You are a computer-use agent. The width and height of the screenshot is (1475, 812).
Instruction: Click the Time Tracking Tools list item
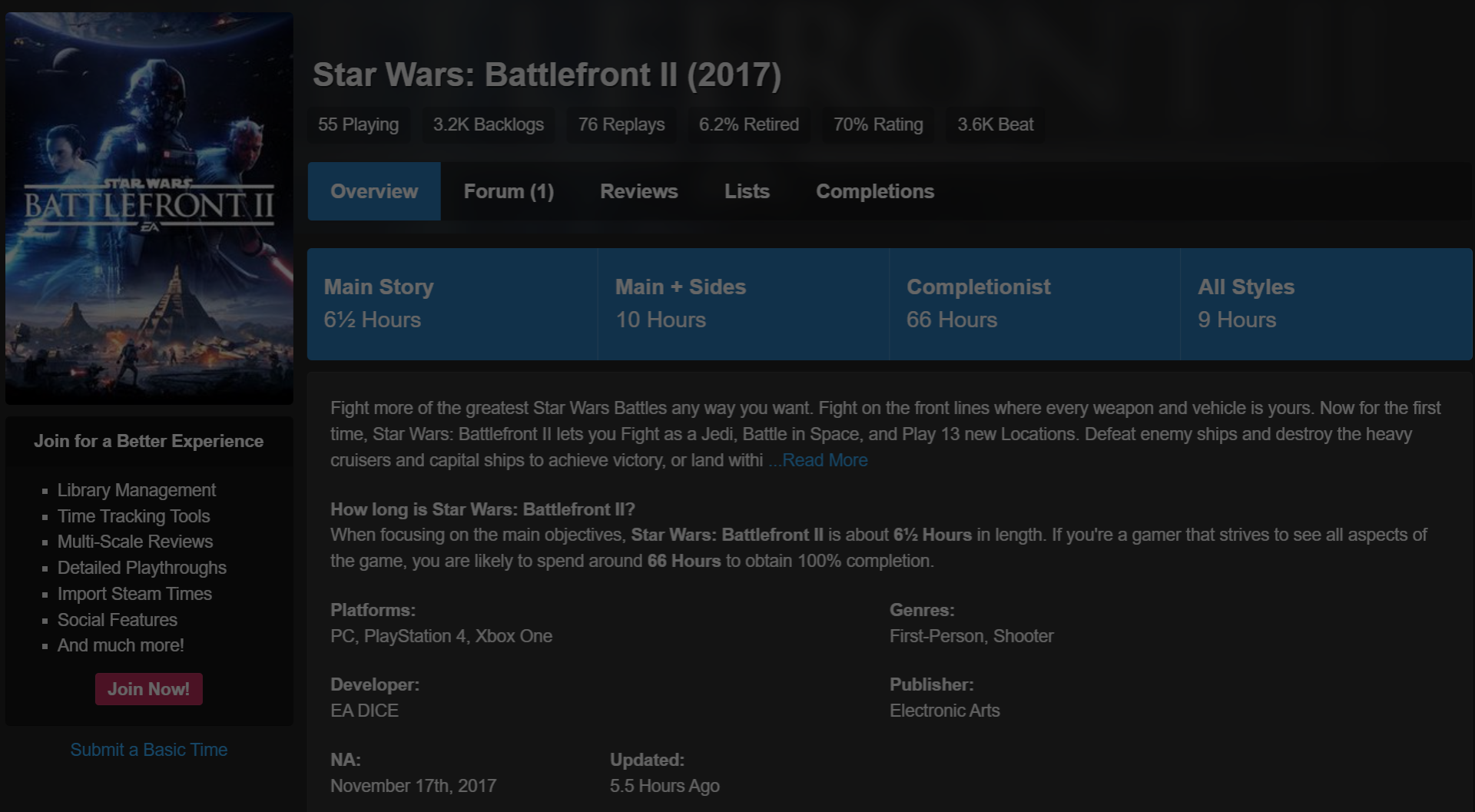pos(134,516)
